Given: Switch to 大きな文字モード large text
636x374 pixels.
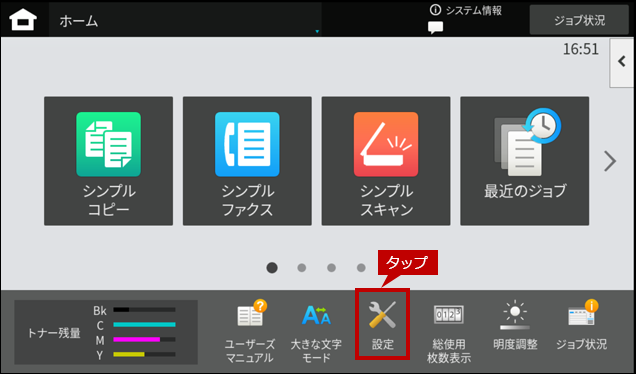Looking at the screenshot, I should coord(316,331).
